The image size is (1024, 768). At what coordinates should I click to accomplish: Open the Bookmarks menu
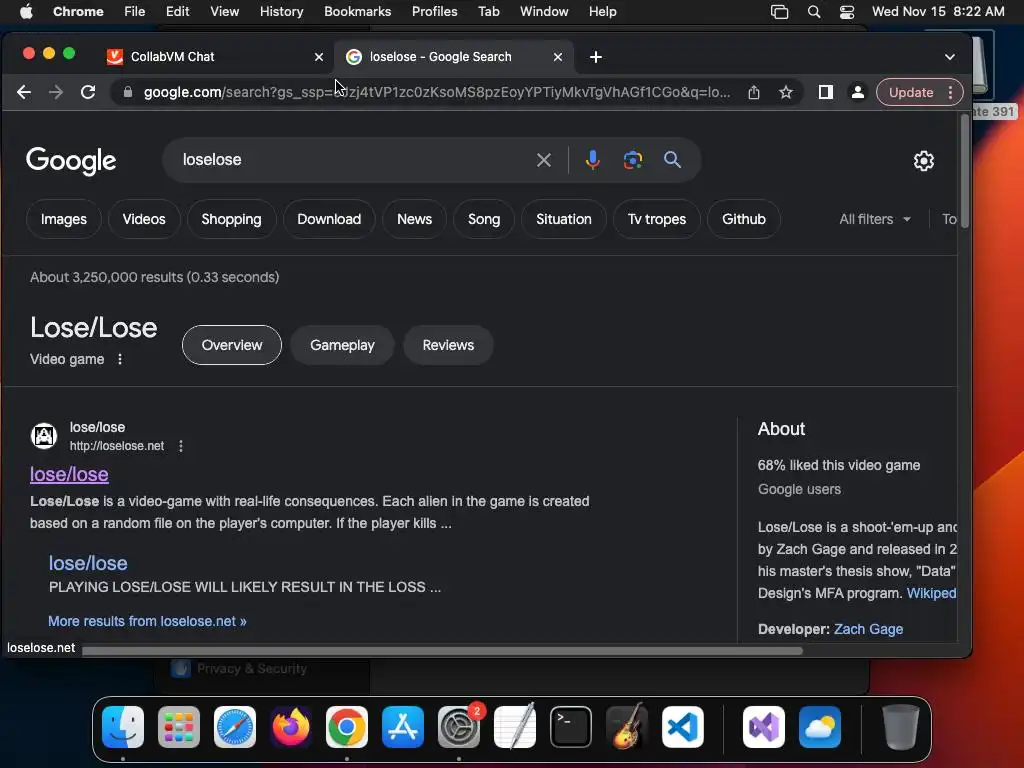tap(357, 12)
